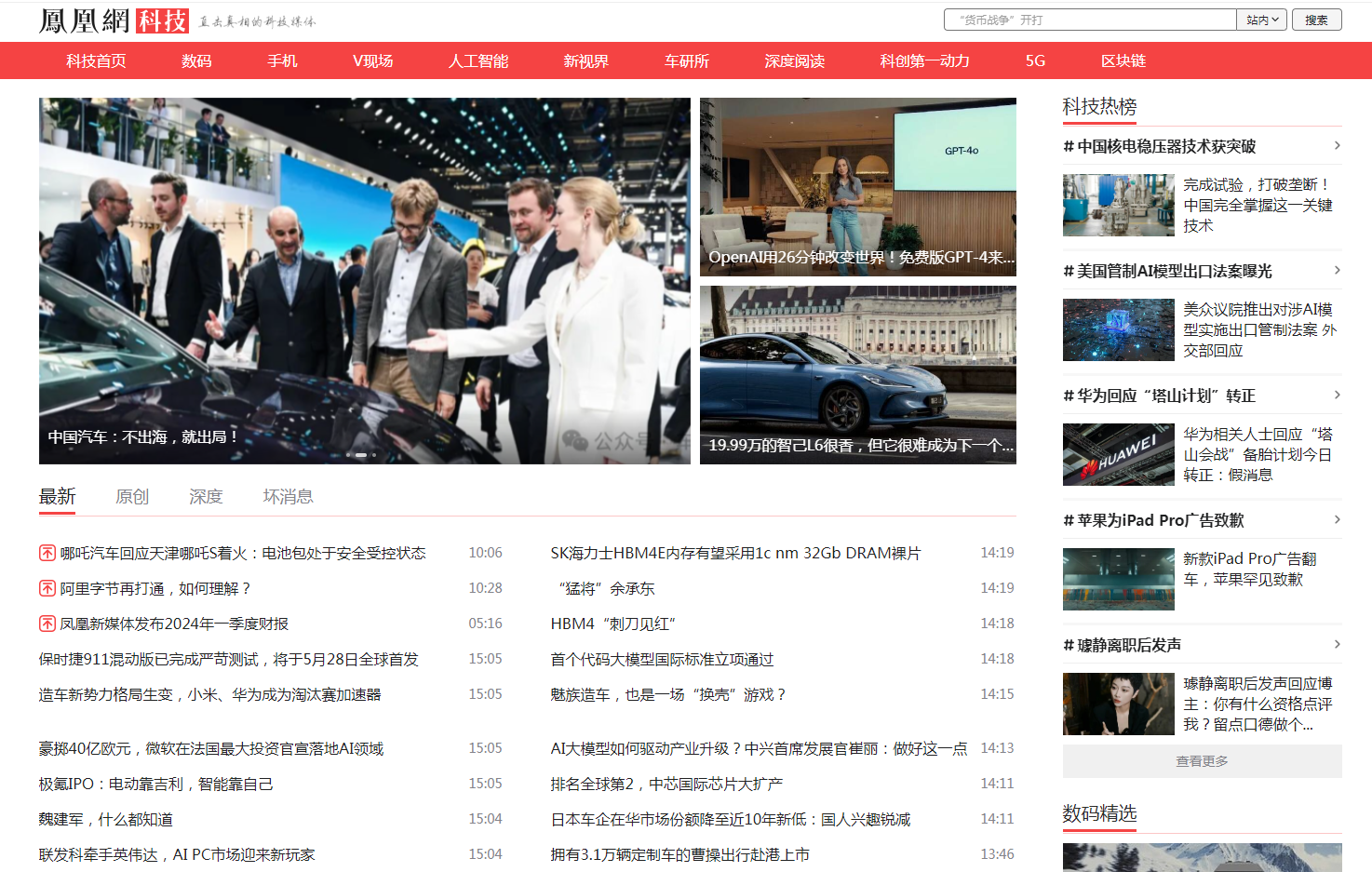Open headline 首个代码大模型国际标准立项通过
The height and width of the screenshot is (872, 1372).
click(x=662, y=659)
